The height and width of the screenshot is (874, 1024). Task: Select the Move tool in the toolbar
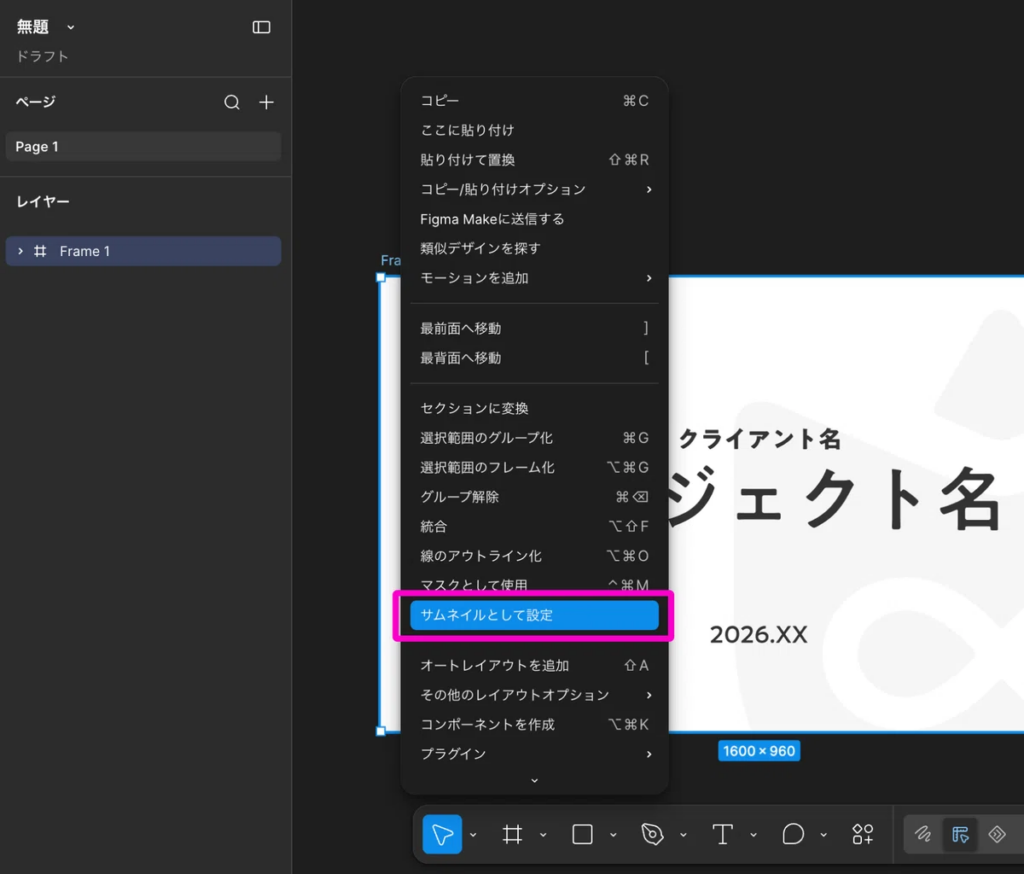click(442, 834)
